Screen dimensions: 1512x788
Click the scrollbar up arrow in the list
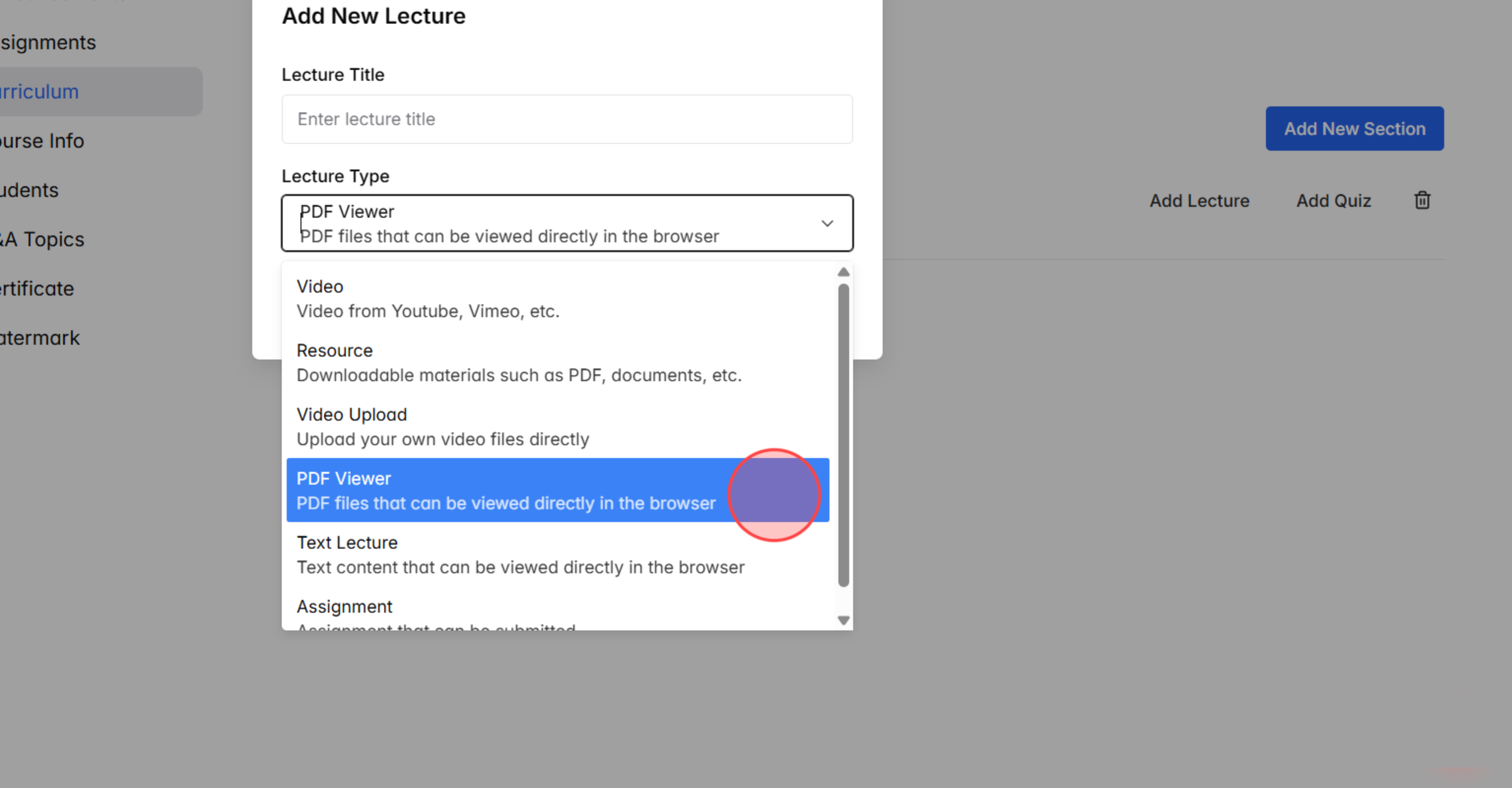point(843,271)
